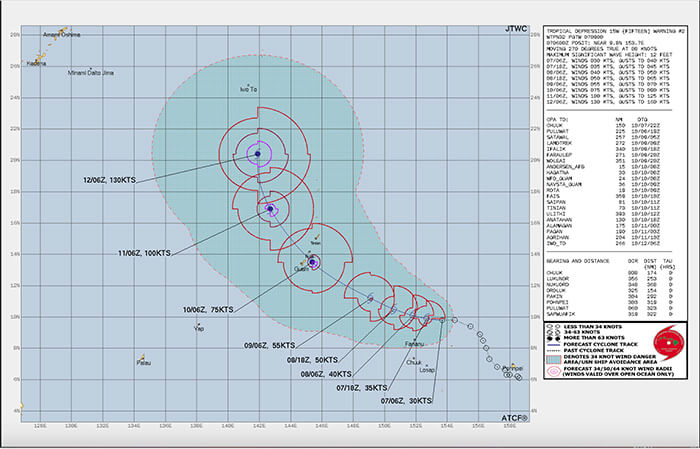Click the storm symbol near Guam
Screen dimensions: 700x449
tap(313, 263)
